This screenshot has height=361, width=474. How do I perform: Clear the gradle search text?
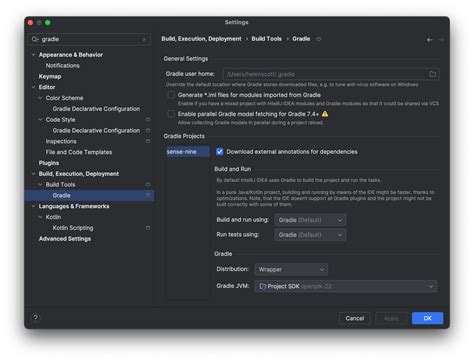144,39
